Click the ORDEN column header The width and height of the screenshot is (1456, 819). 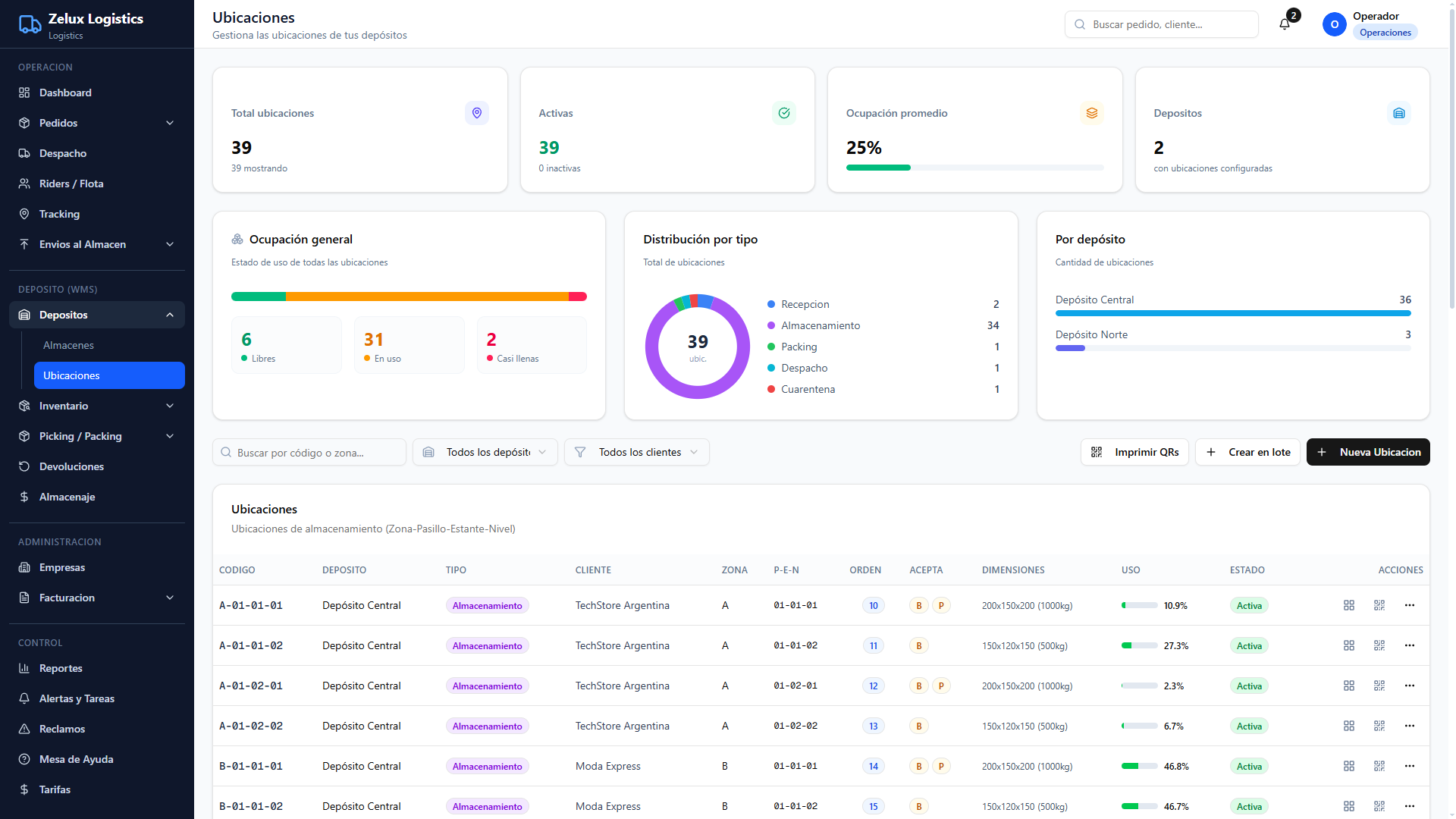coord(865,570)
